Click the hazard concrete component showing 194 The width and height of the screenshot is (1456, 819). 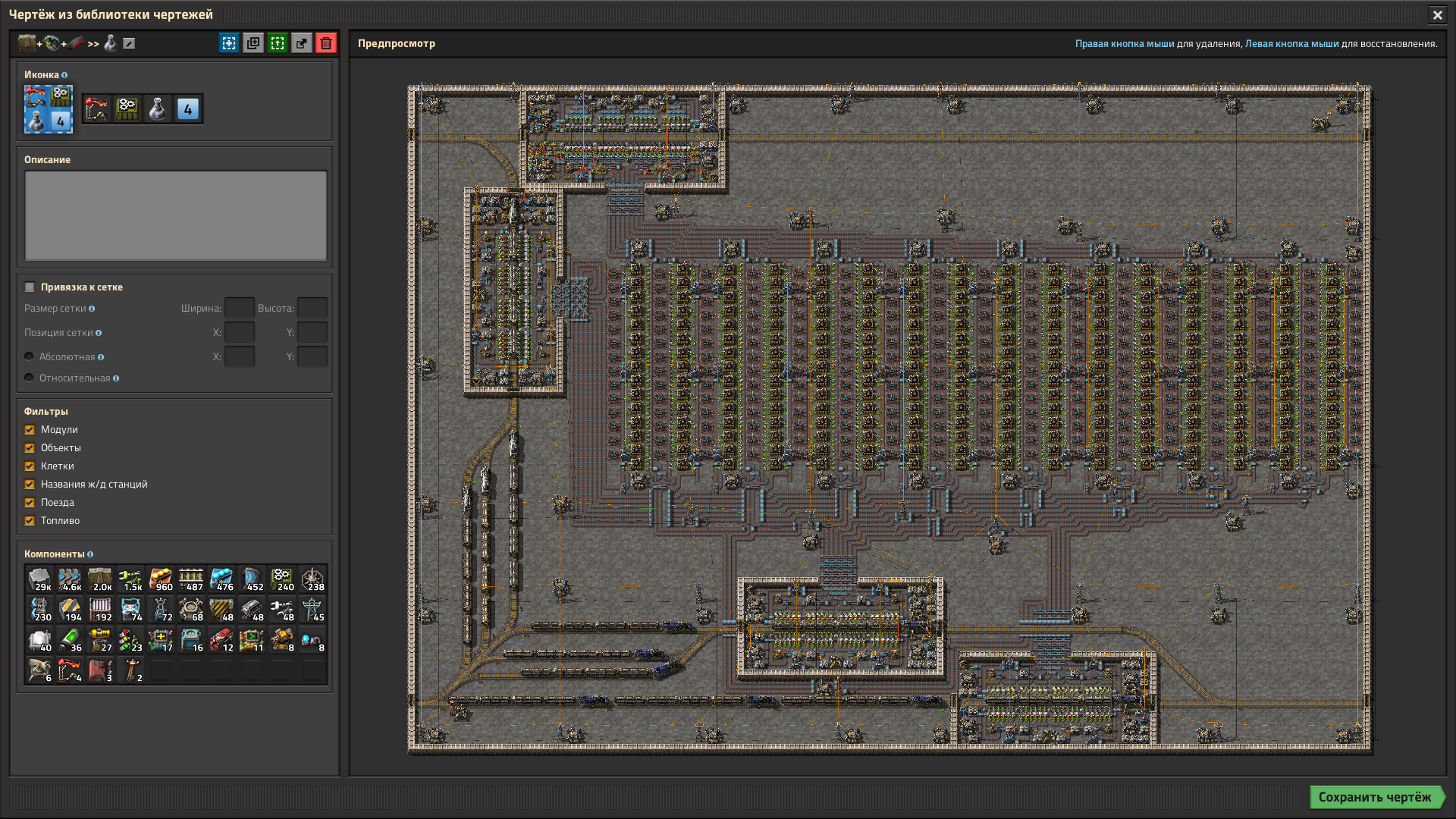(x=70, y=610)
